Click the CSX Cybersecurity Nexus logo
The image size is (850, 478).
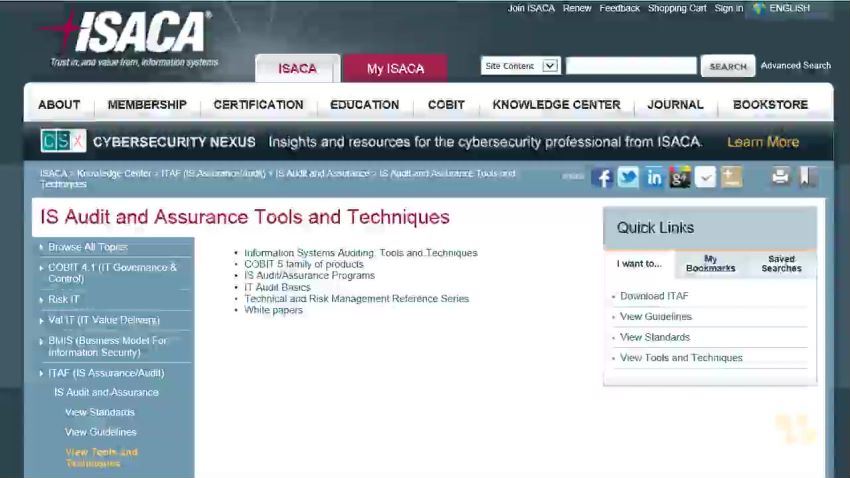pos(63,141)
